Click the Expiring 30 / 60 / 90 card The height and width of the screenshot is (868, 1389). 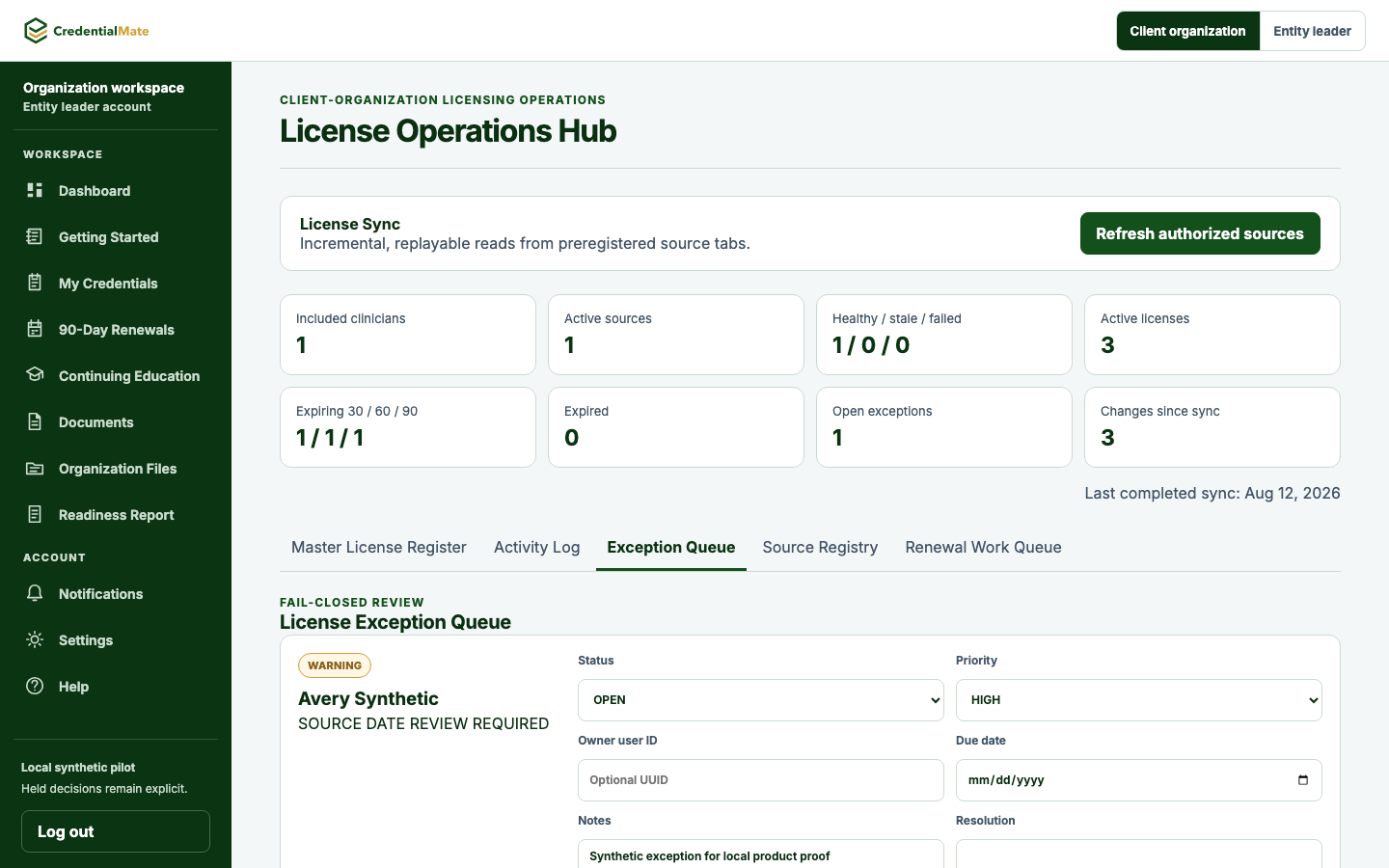[x=408, y=427]
